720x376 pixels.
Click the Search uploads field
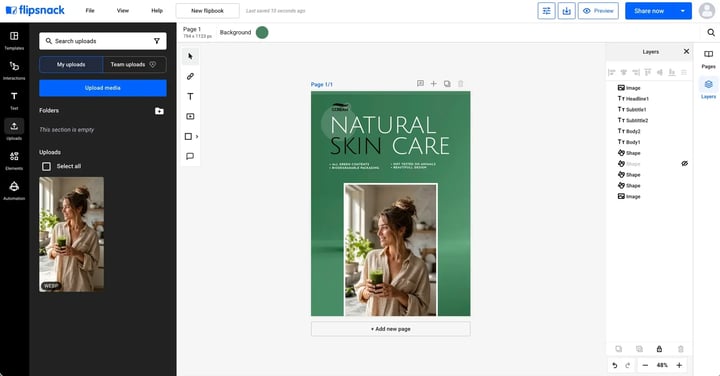(x=103, y=41)
